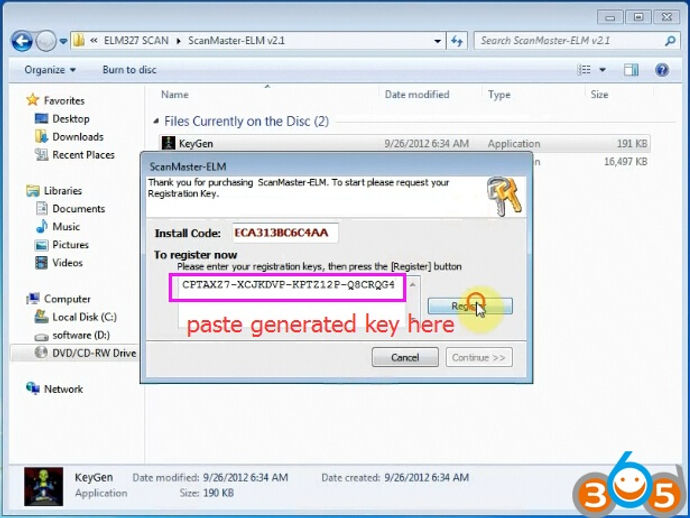Click the Music note icon in the sidebar
The width and height of the screenshot is (690, 518).
41,226
